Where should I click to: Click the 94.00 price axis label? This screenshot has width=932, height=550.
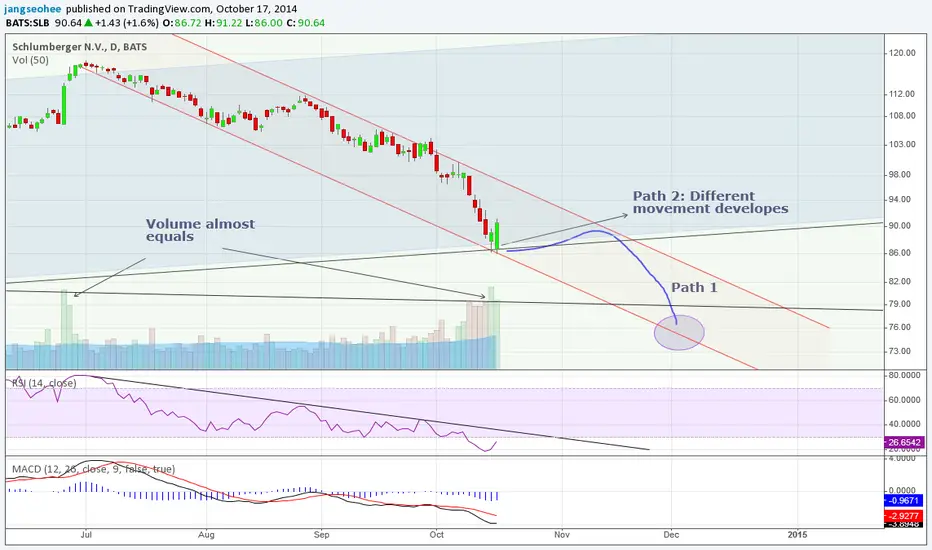(899, 200)
